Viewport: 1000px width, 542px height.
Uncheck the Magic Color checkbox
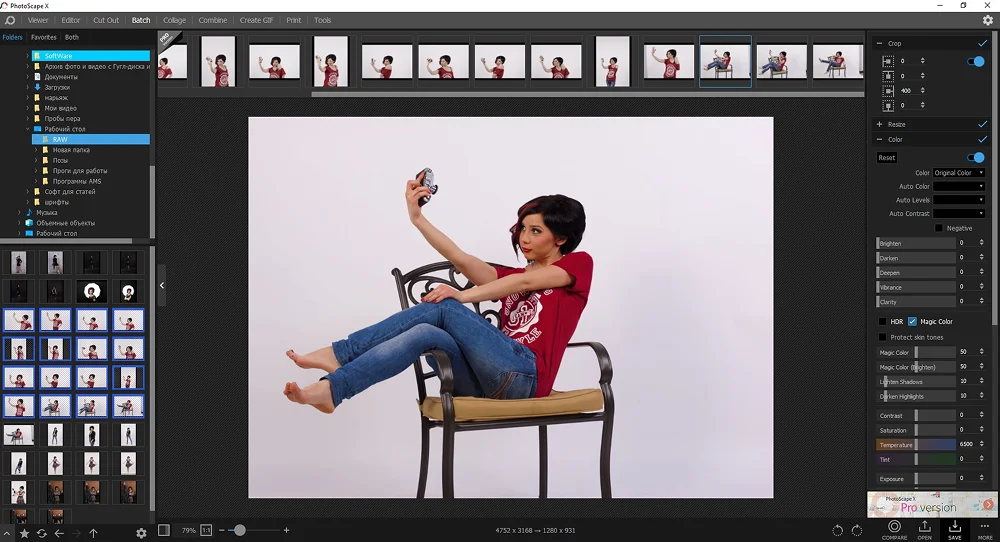(912, 321)
